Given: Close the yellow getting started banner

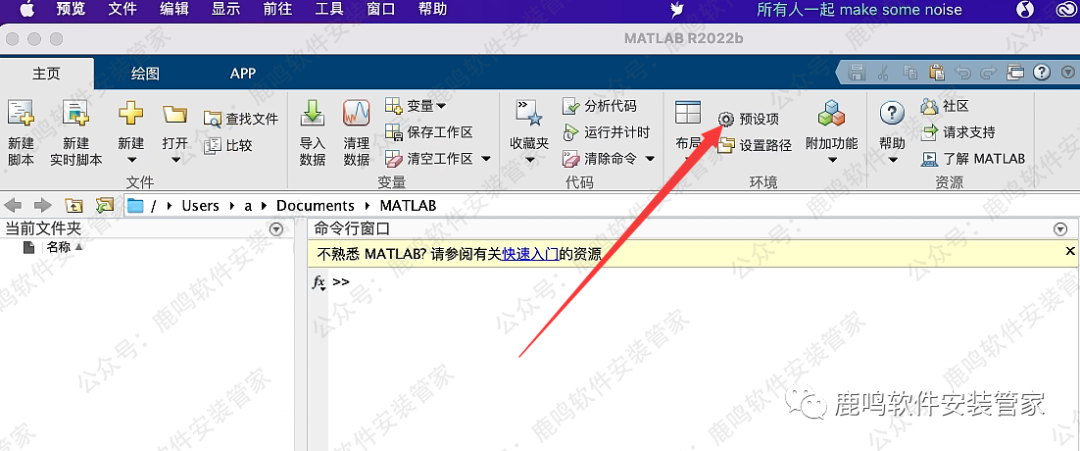Looking at the screenshot, I should [x=1069, y=251].
